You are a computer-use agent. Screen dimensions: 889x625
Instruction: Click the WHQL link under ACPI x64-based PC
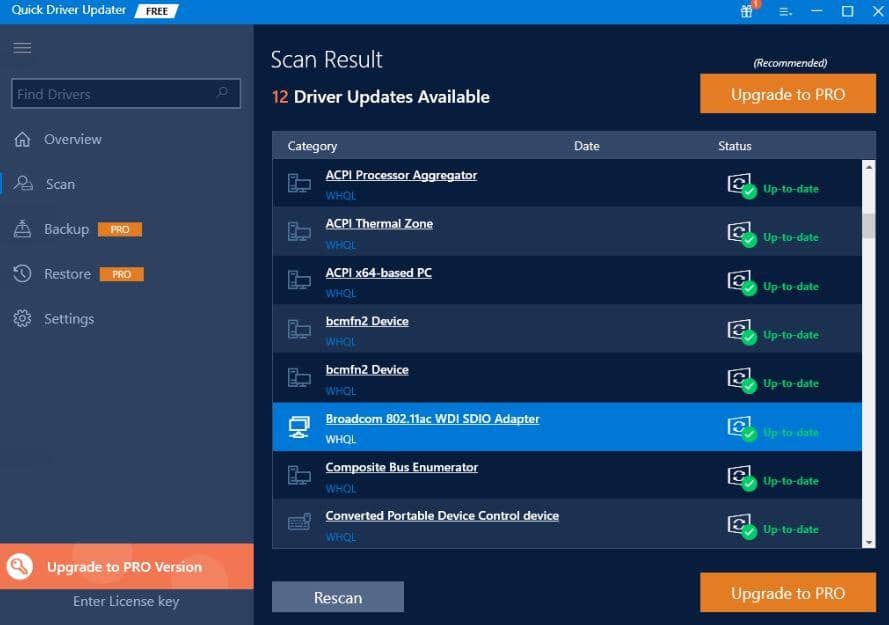[x=341, y=293]
